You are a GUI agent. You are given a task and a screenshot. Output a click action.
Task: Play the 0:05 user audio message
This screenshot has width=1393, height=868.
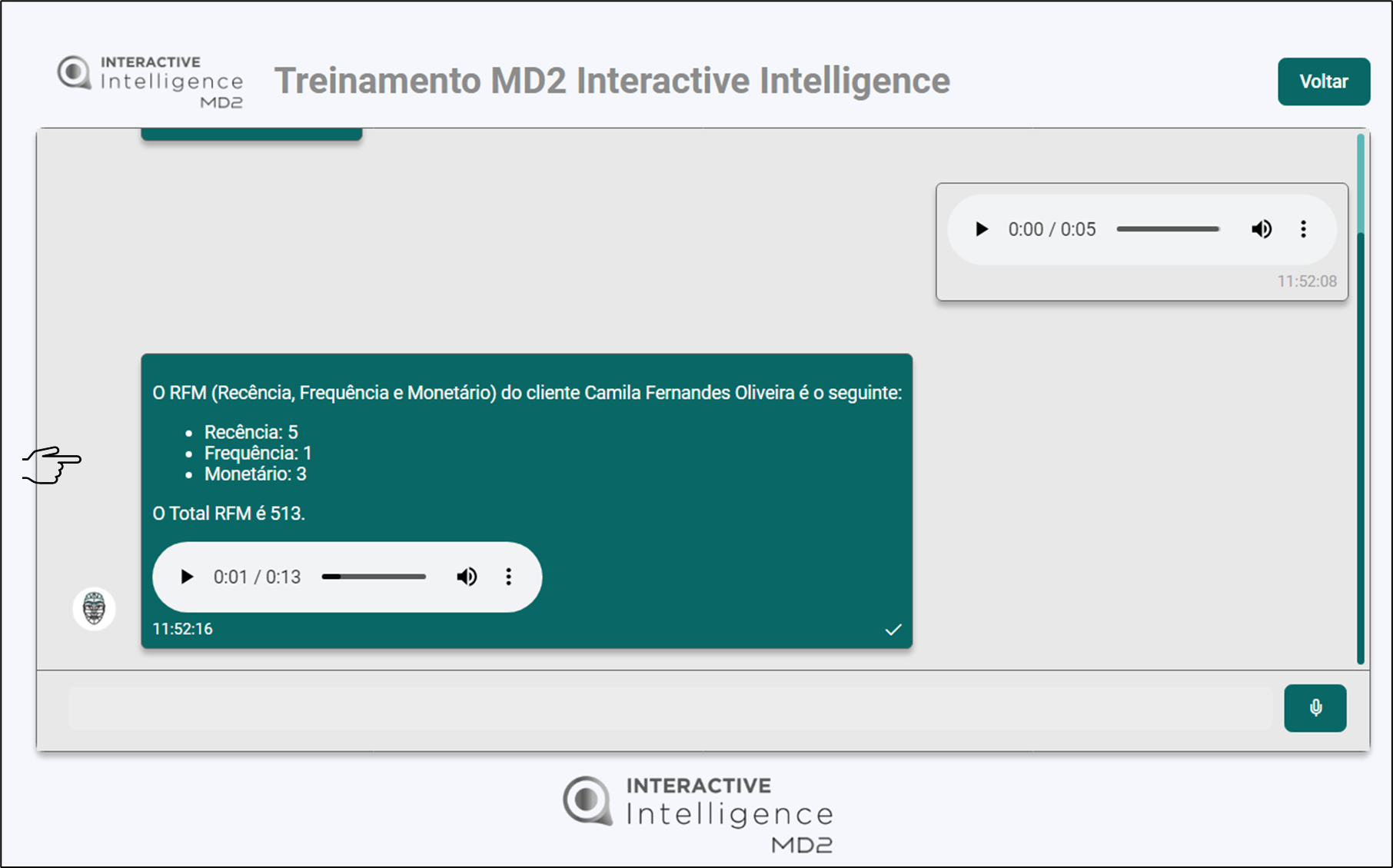[981, 229]
